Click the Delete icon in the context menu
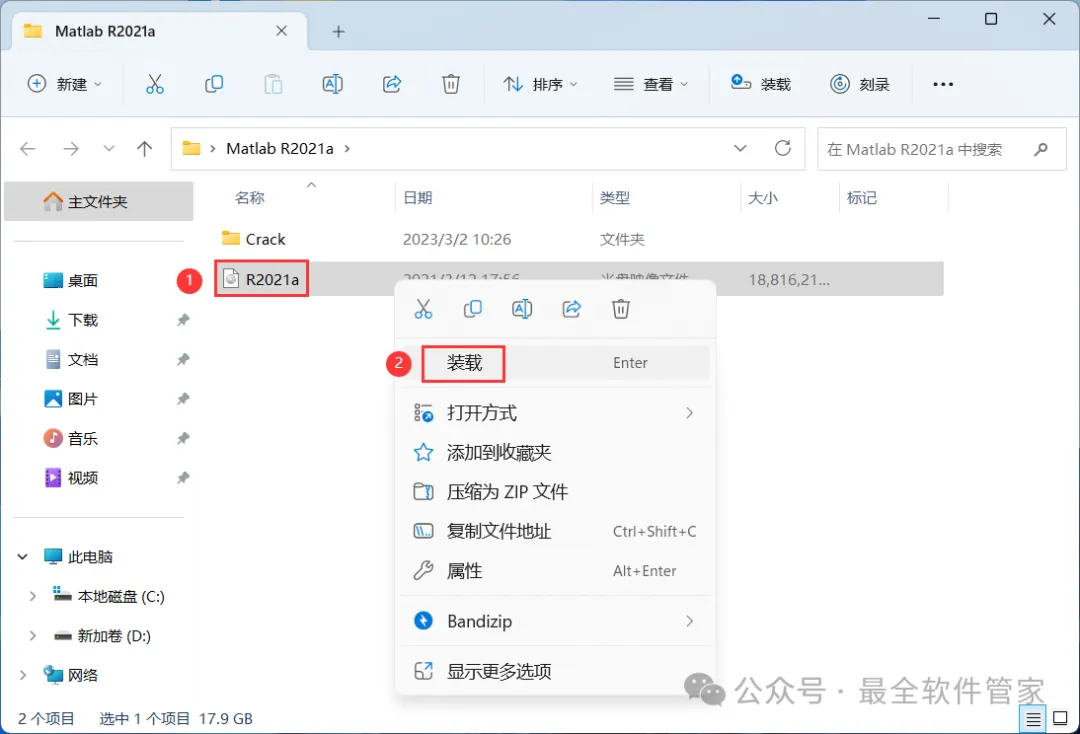Image resolution: width=1080 pixels, height=734 pixels. [621, 309]
